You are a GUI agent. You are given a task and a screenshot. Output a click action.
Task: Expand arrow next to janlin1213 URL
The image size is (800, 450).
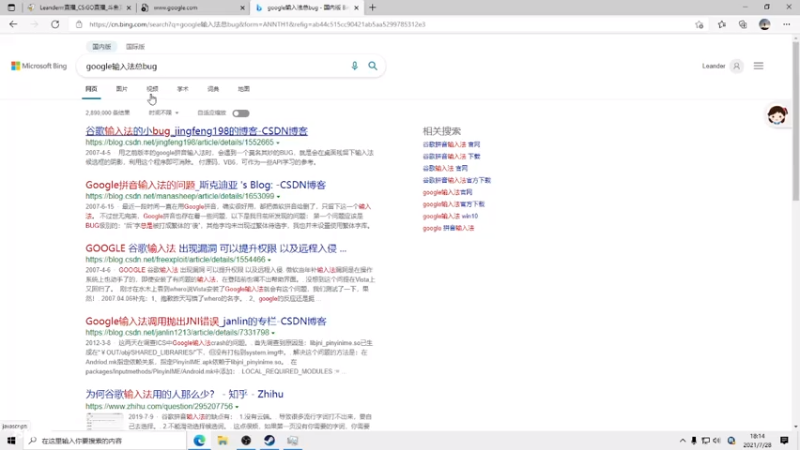pyautogui.click(x=273, y=333)
